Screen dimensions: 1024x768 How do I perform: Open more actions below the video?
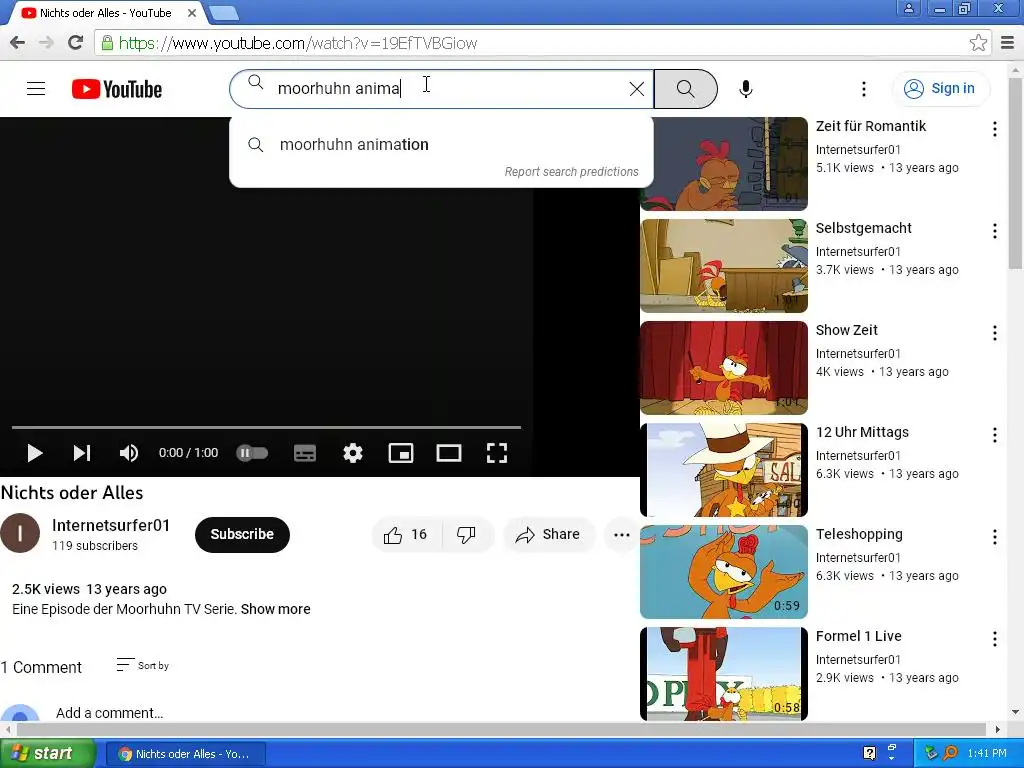tap(622, 535)
